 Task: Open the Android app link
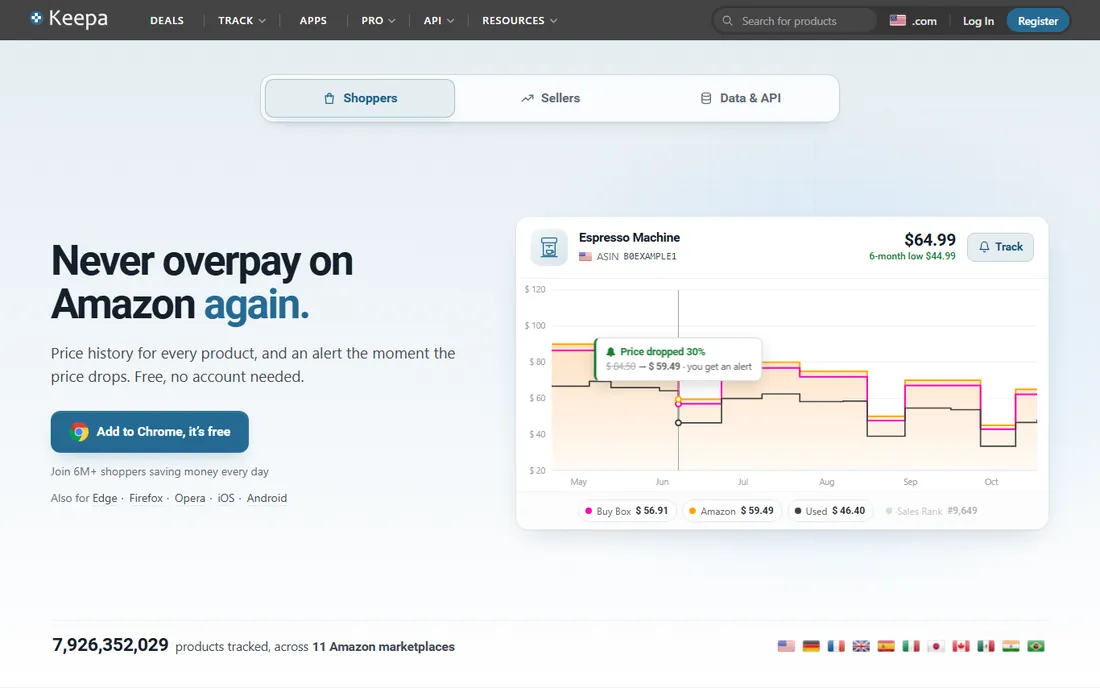267,498
